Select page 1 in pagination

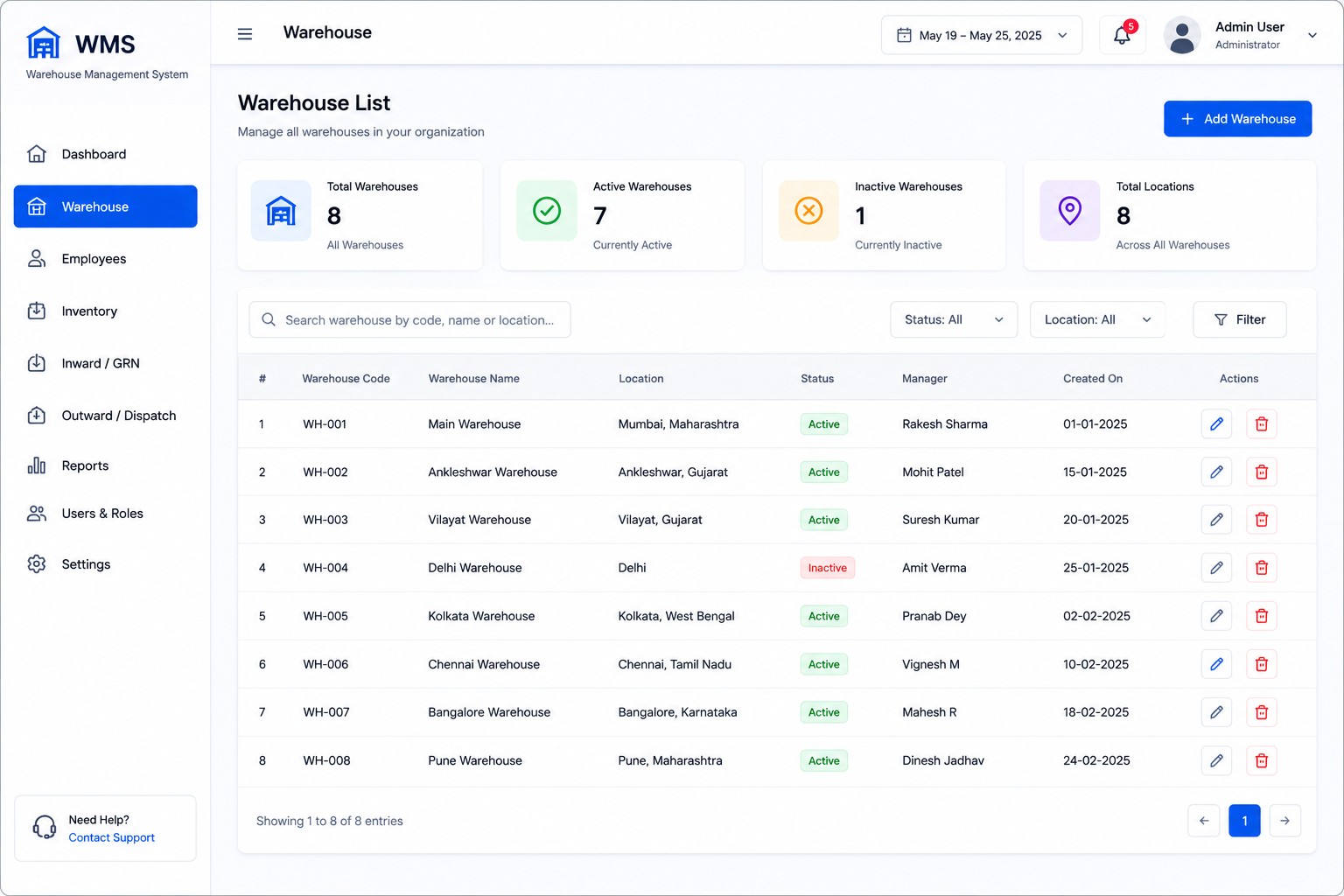click(x=1244, y=821)
